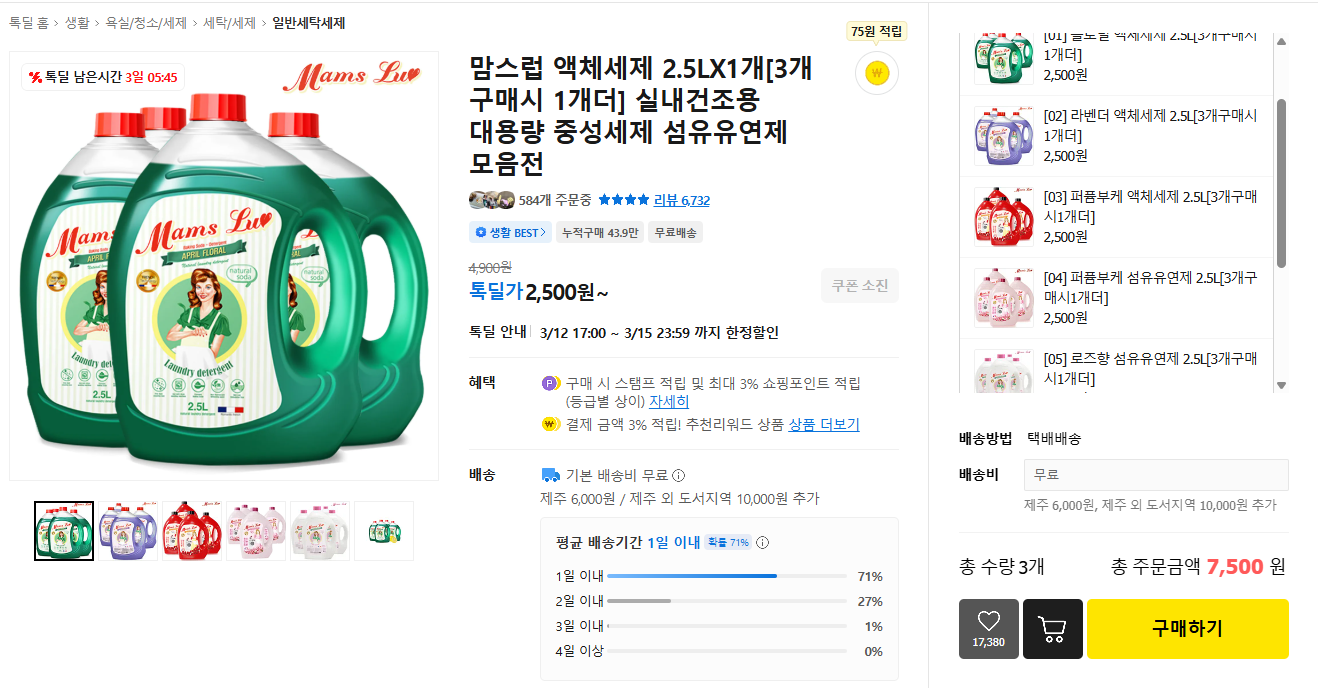The image size is (1318, 688).
Task: Open the 리뷰 6,732 reviews link
Action: [681, 200]
